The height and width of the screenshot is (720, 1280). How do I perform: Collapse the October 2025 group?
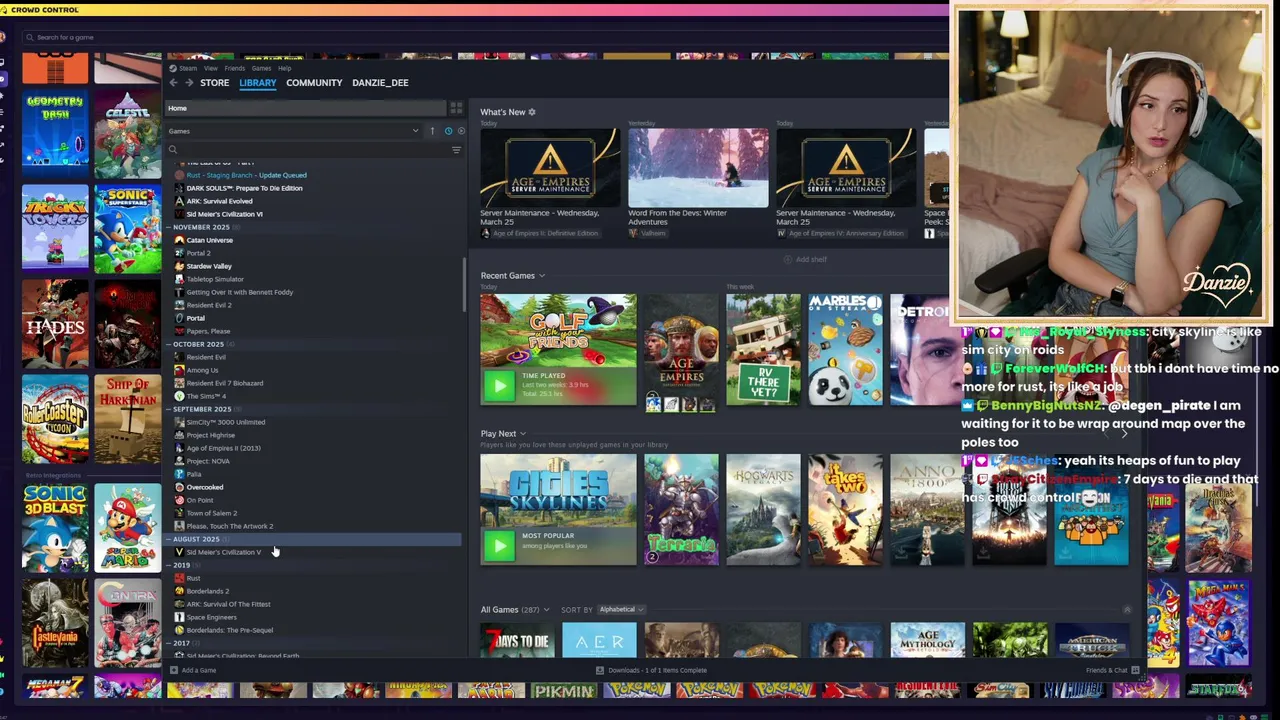point(168,344)
